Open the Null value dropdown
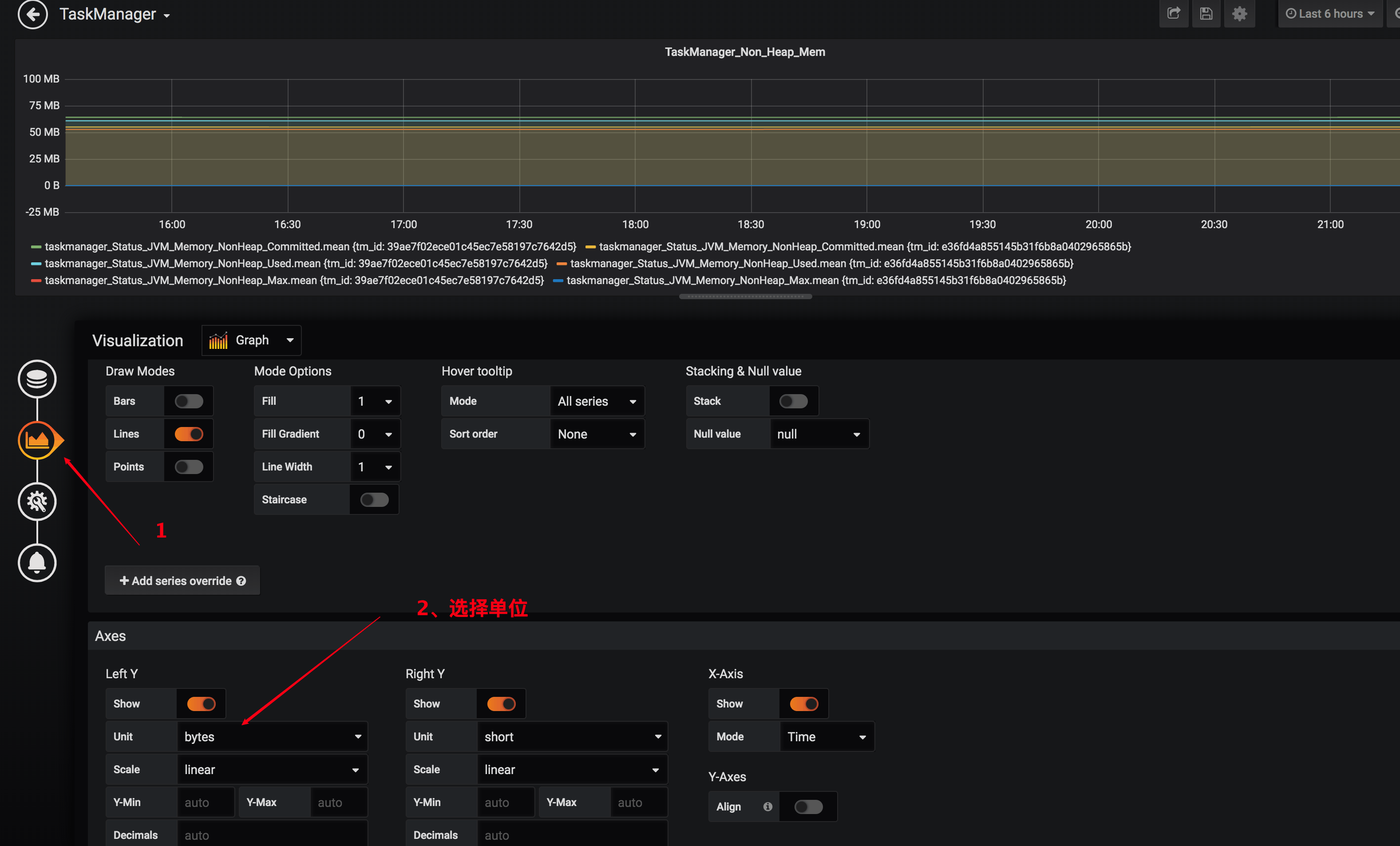1400x846 pixels. [819, 434]
